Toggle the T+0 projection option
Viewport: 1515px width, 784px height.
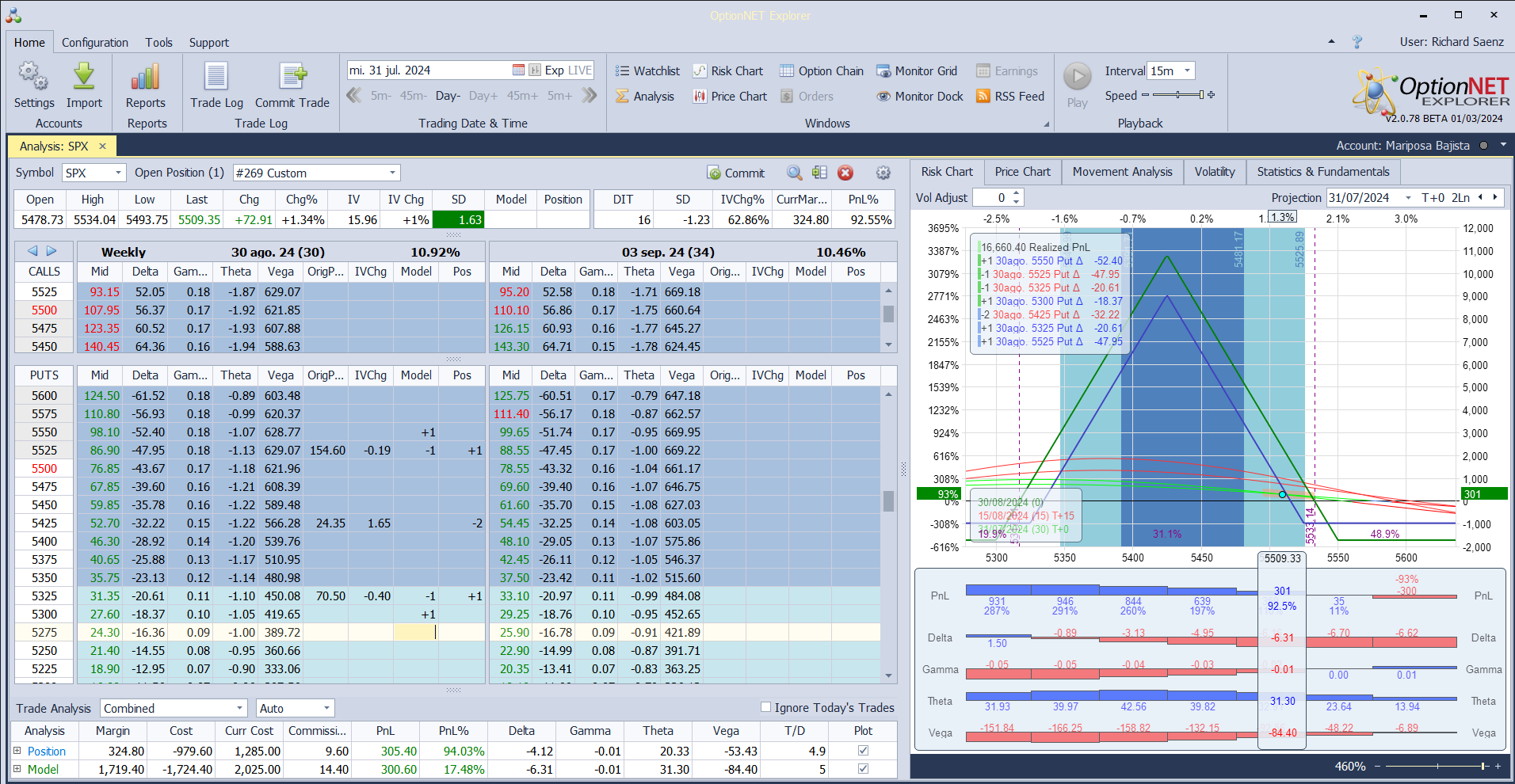1433,198
